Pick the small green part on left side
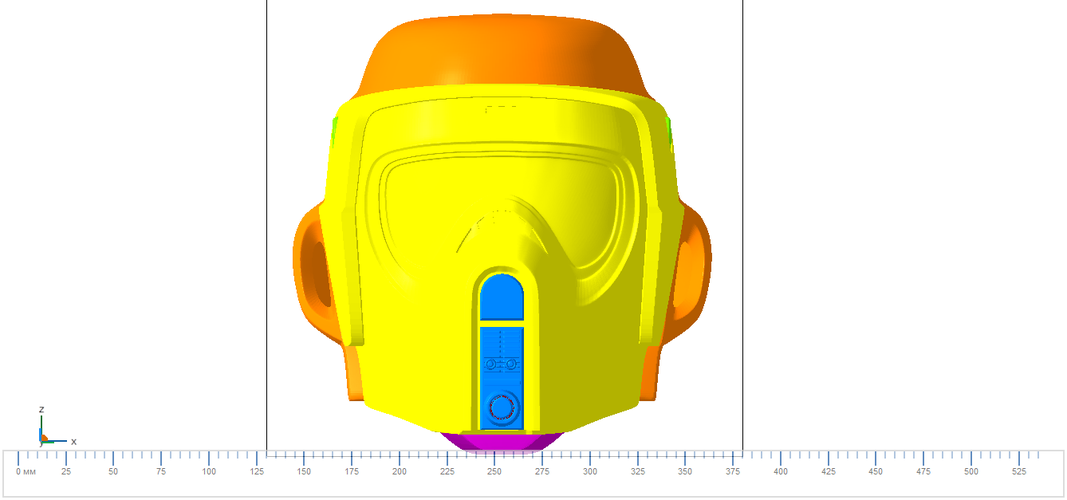This screenshot has height=500, width=1067. tap(334, 133)
